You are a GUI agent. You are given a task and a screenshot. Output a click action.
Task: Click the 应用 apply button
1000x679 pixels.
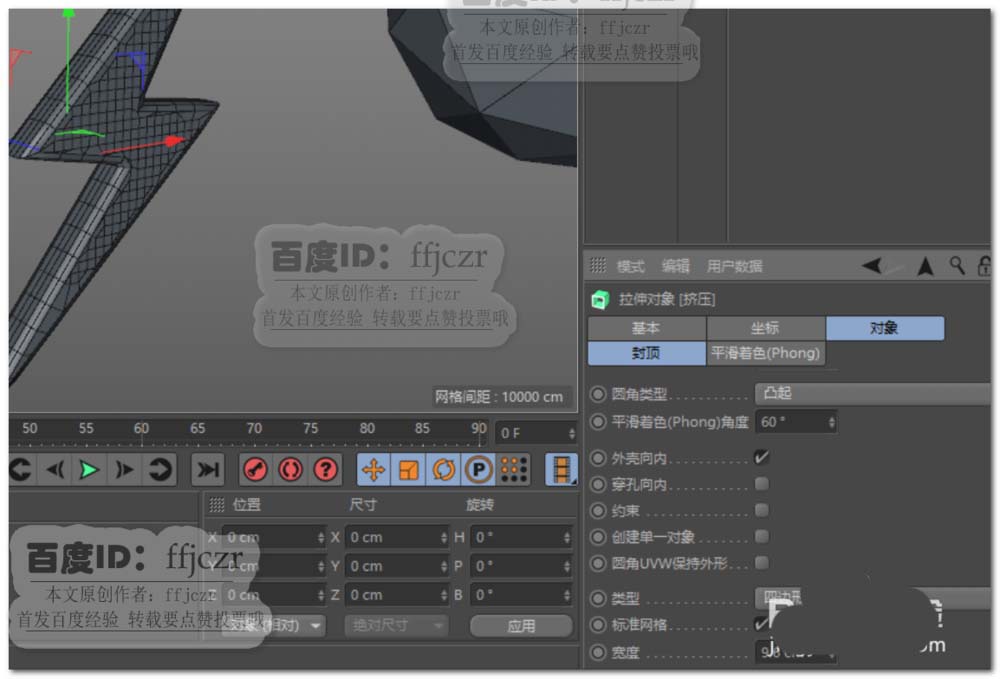tap(520, 626)
